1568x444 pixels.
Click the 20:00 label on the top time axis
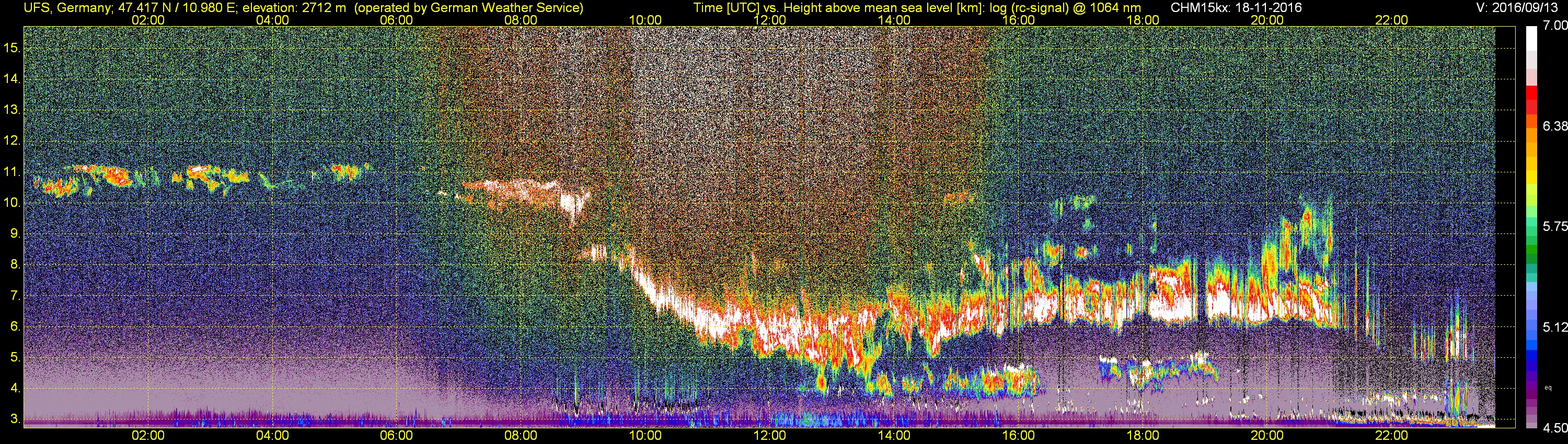(1267, 20)
